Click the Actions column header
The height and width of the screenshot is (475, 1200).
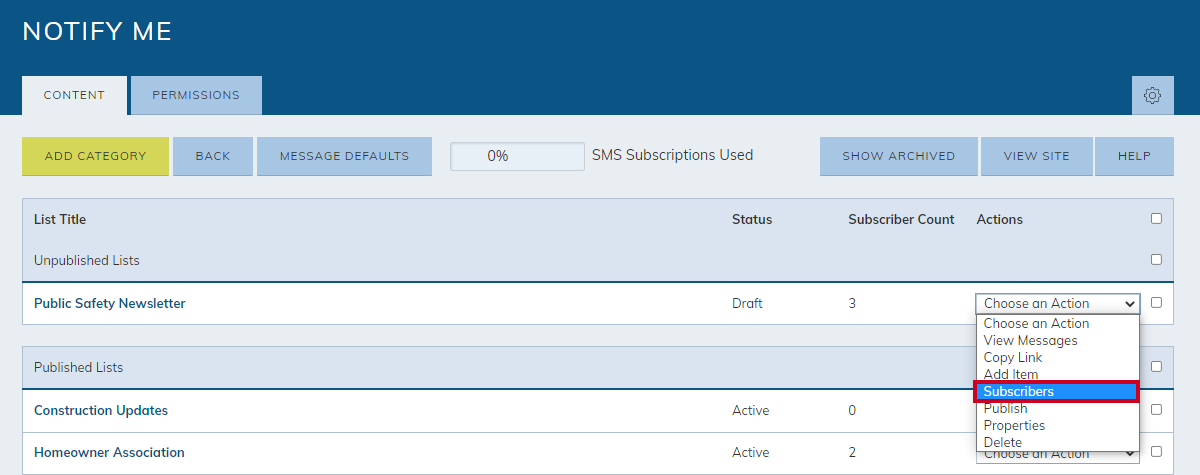click(x=999, y=219)
